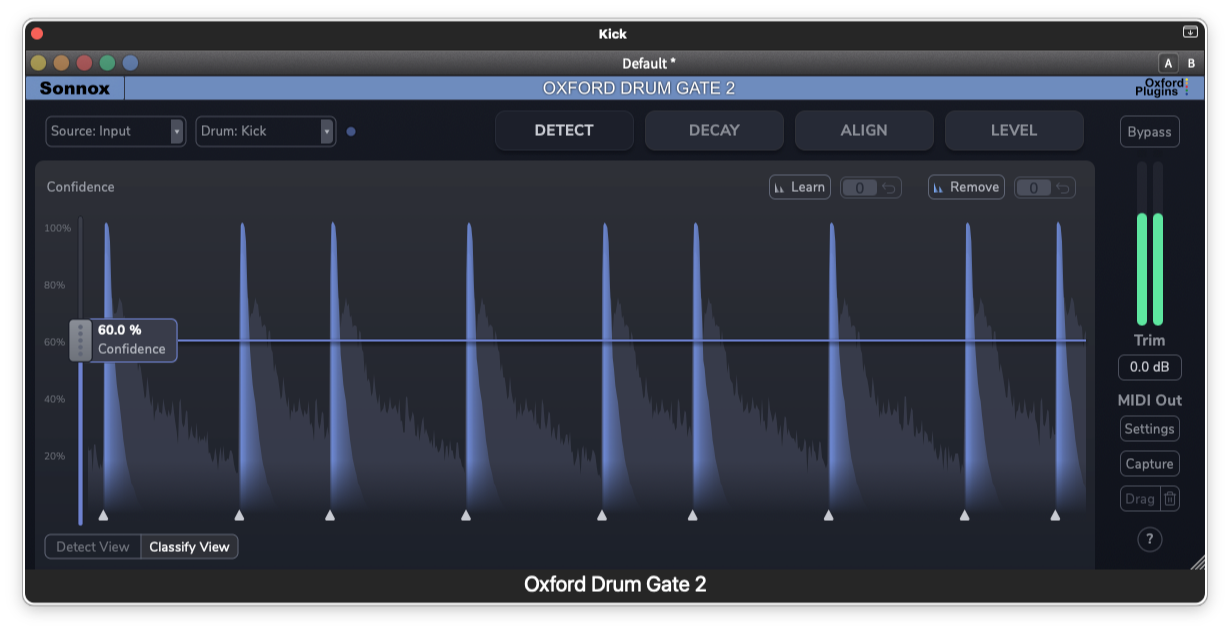Click the Learn count field showing 0

coord(859,188)
